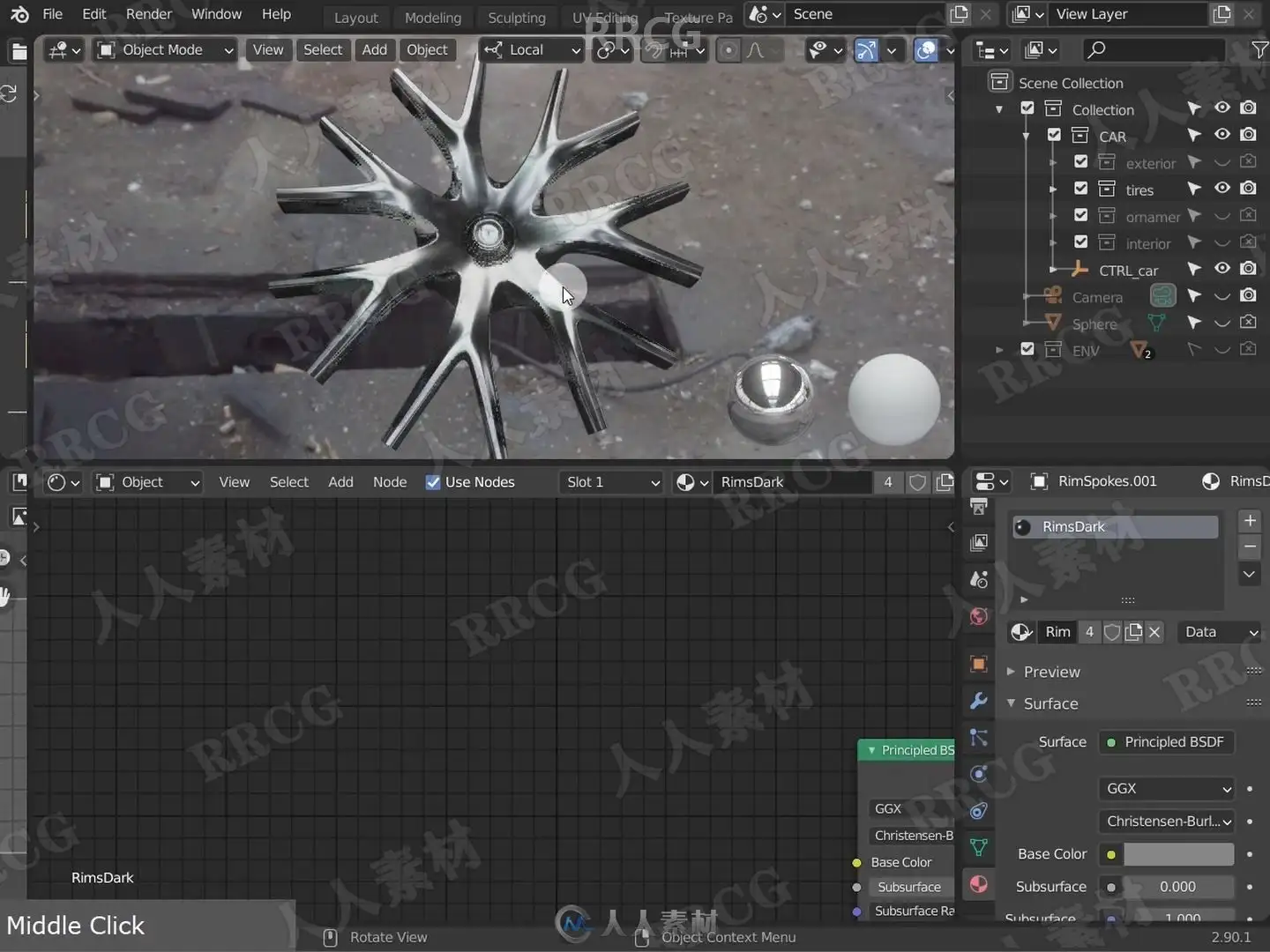1270x952 pixels.
Task: Adjust the Subsurface 0.000 slider
Action: point(1178,887)
